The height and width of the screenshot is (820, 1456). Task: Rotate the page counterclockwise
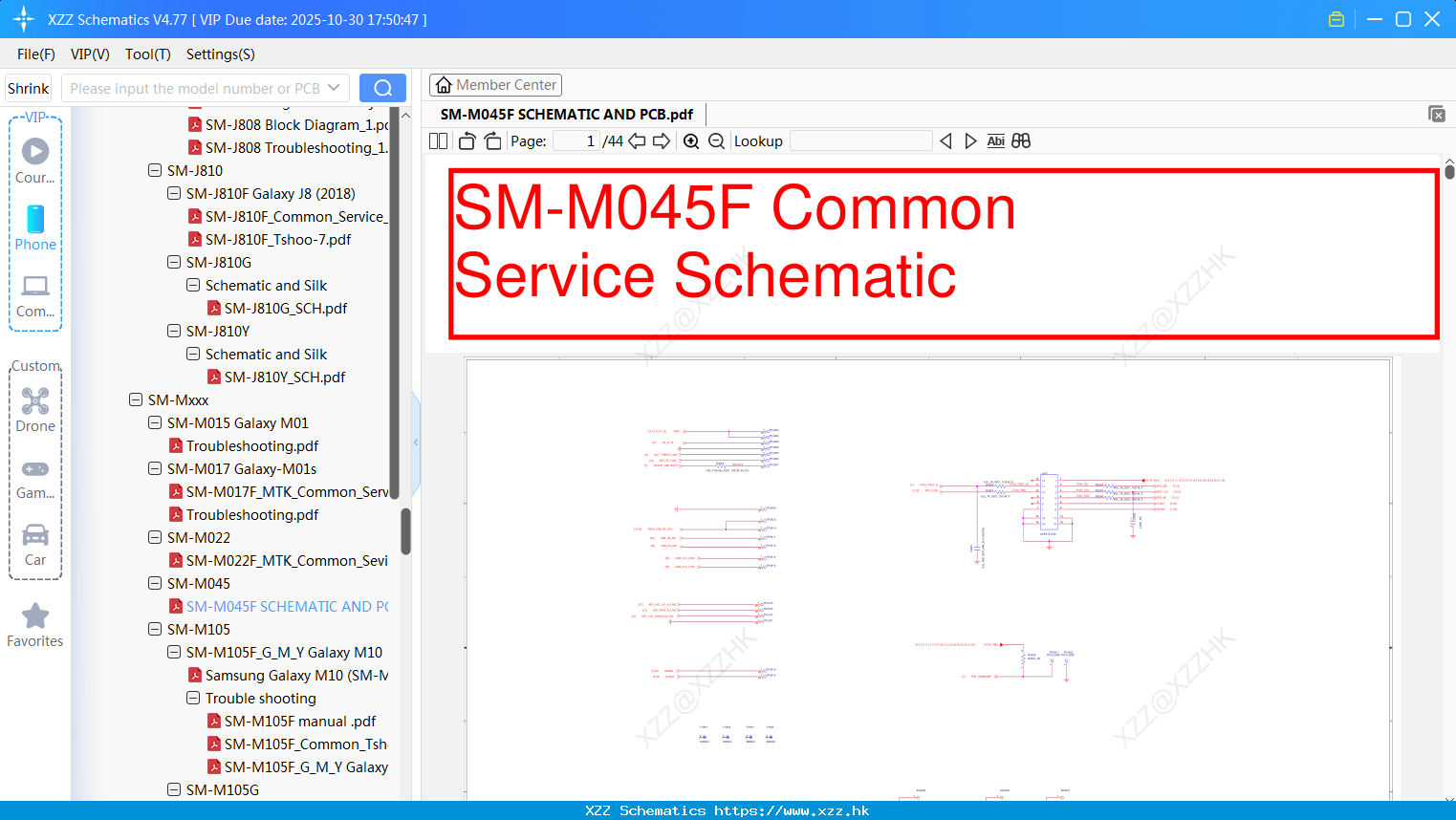click(x=467, y=141)
